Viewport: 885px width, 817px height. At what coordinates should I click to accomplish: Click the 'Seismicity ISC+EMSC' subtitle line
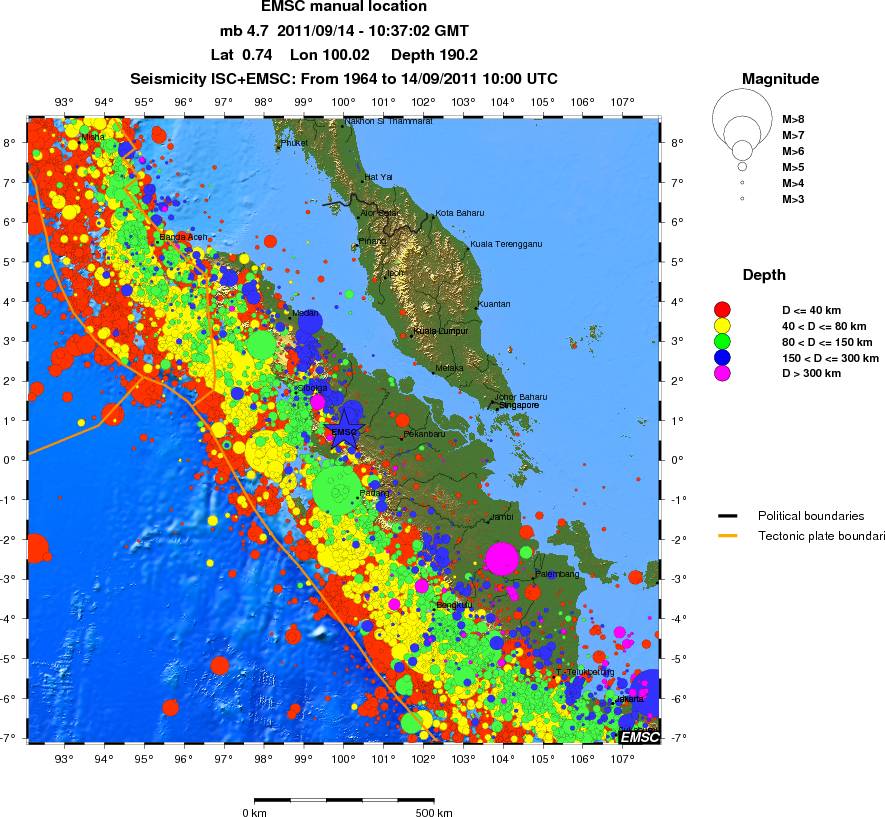(344, 79)
